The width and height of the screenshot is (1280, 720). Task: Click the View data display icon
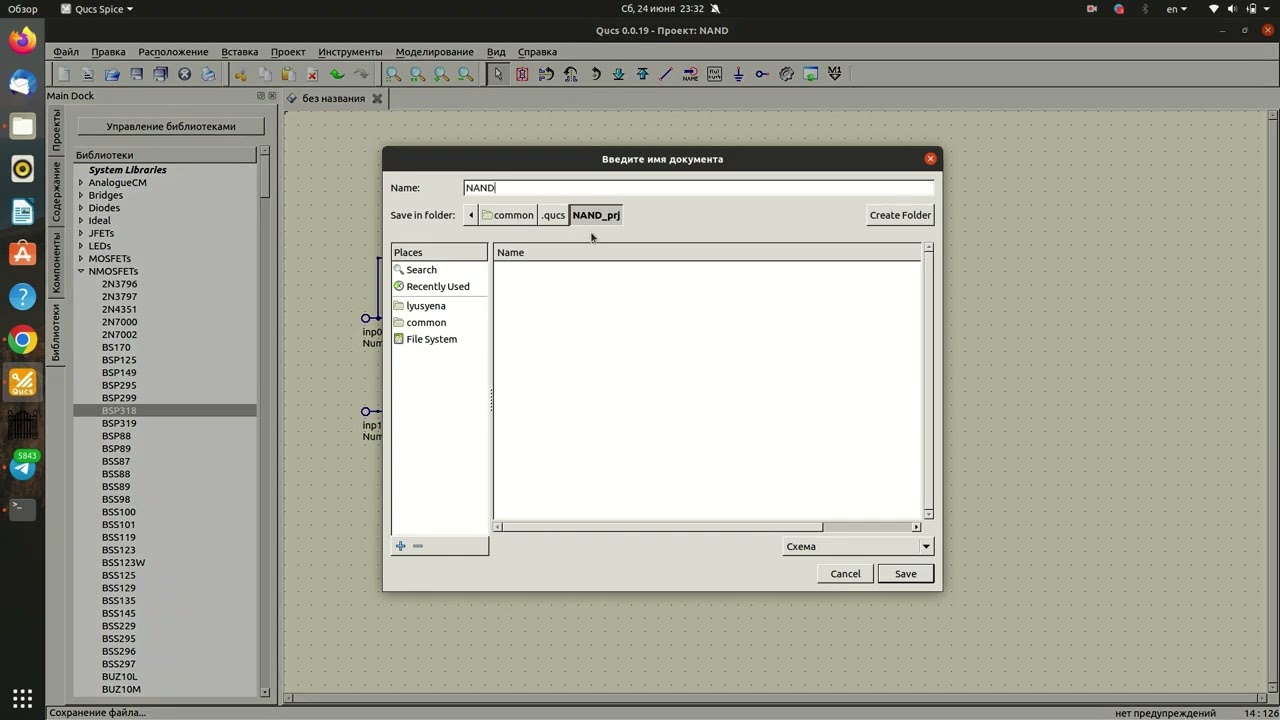[x=810, y=74]
